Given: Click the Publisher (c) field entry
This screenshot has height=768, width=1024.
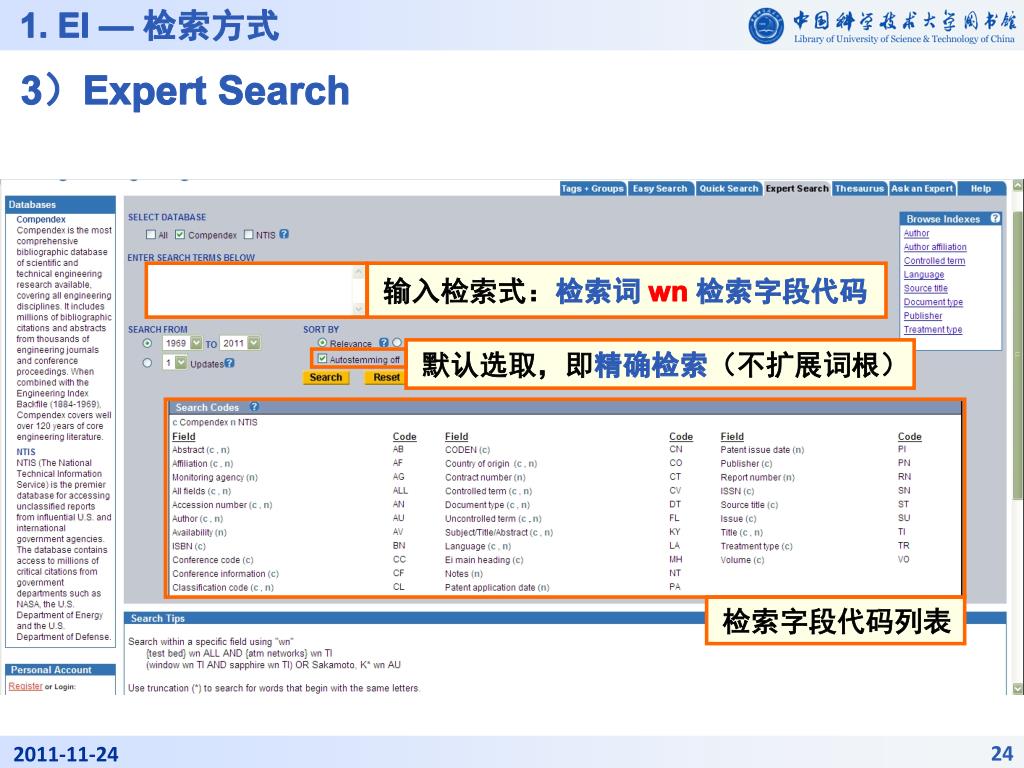Looking at the screenshot, I should [746, 464].
